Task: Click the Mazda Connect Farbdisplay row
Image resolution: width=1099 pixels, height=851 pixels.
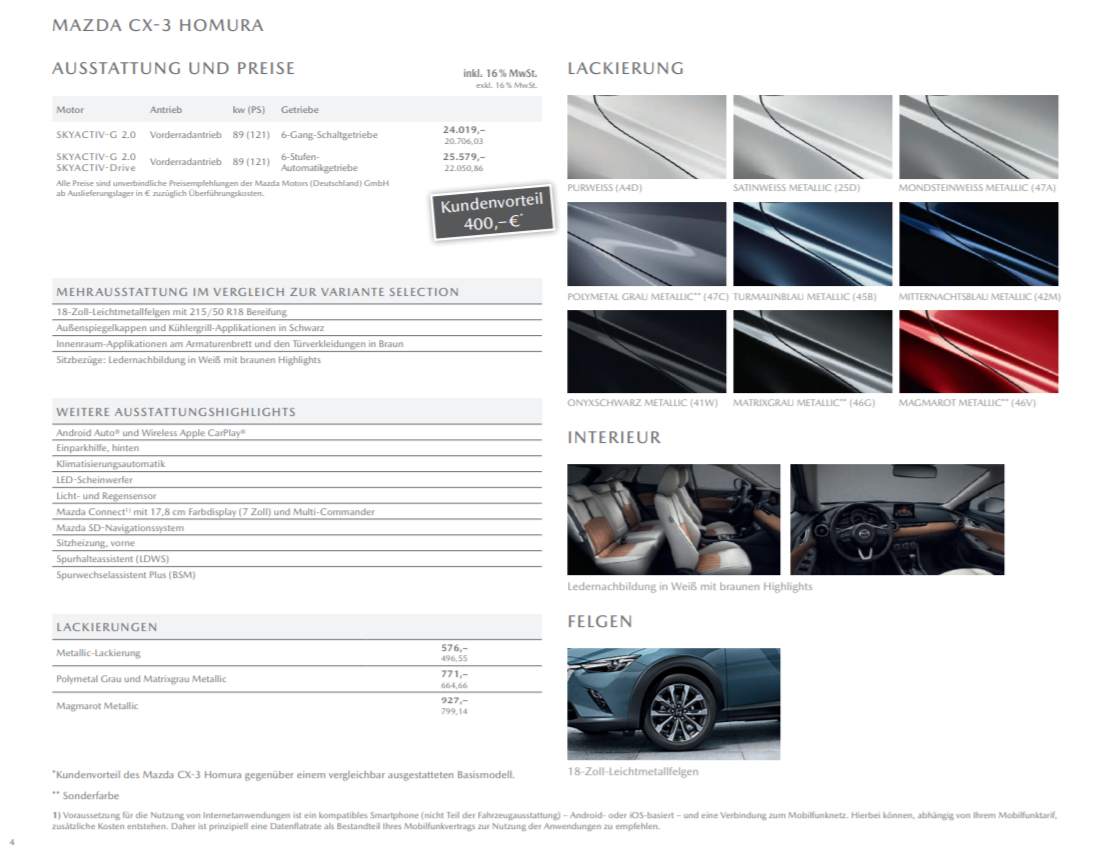Action: [x=297, y=512]
